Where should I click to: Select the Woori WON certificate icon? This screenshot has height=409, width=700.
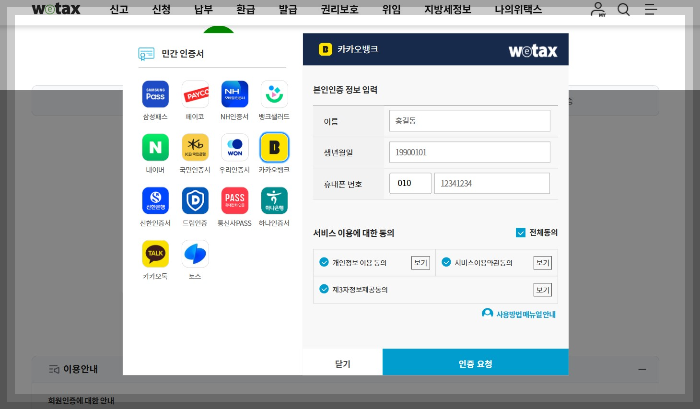click(x=235, y=147)
